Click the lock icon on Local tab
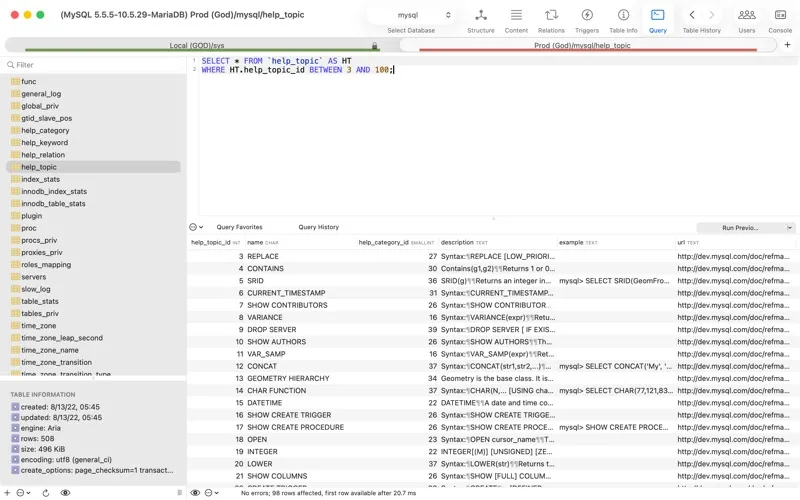This screenshot has height=500, width=800. (374, 46)
